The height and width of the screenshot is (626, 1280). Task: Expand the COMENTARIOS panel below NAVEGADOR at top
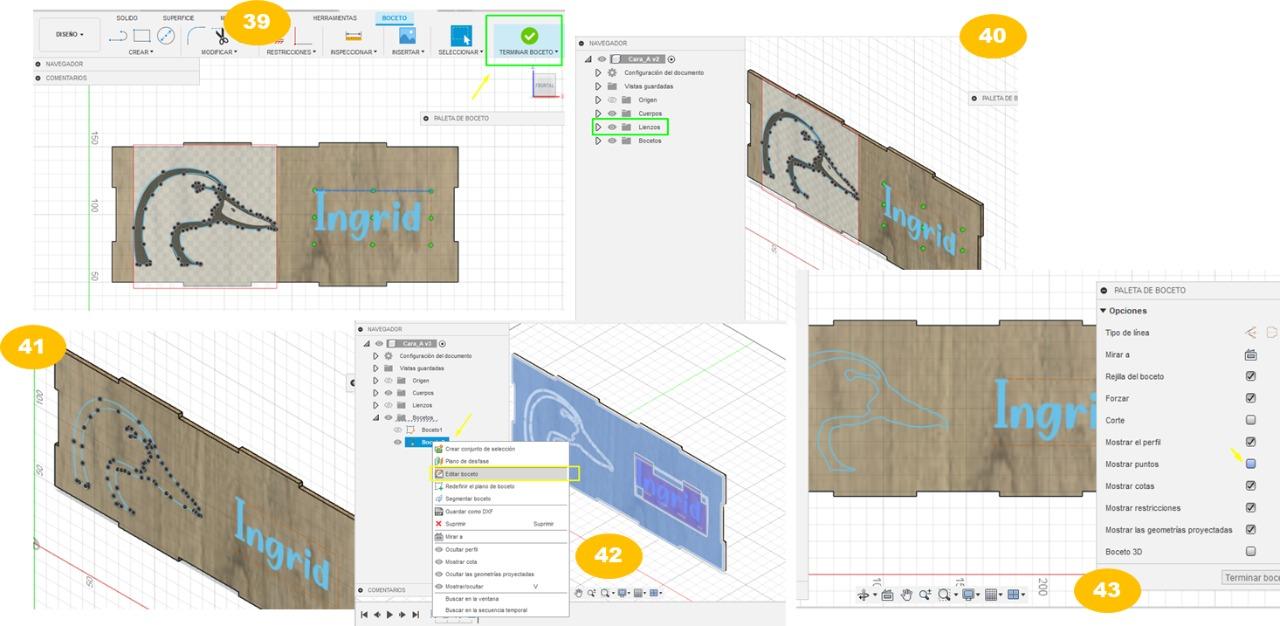pyautogui.click(x=39, y=77)
